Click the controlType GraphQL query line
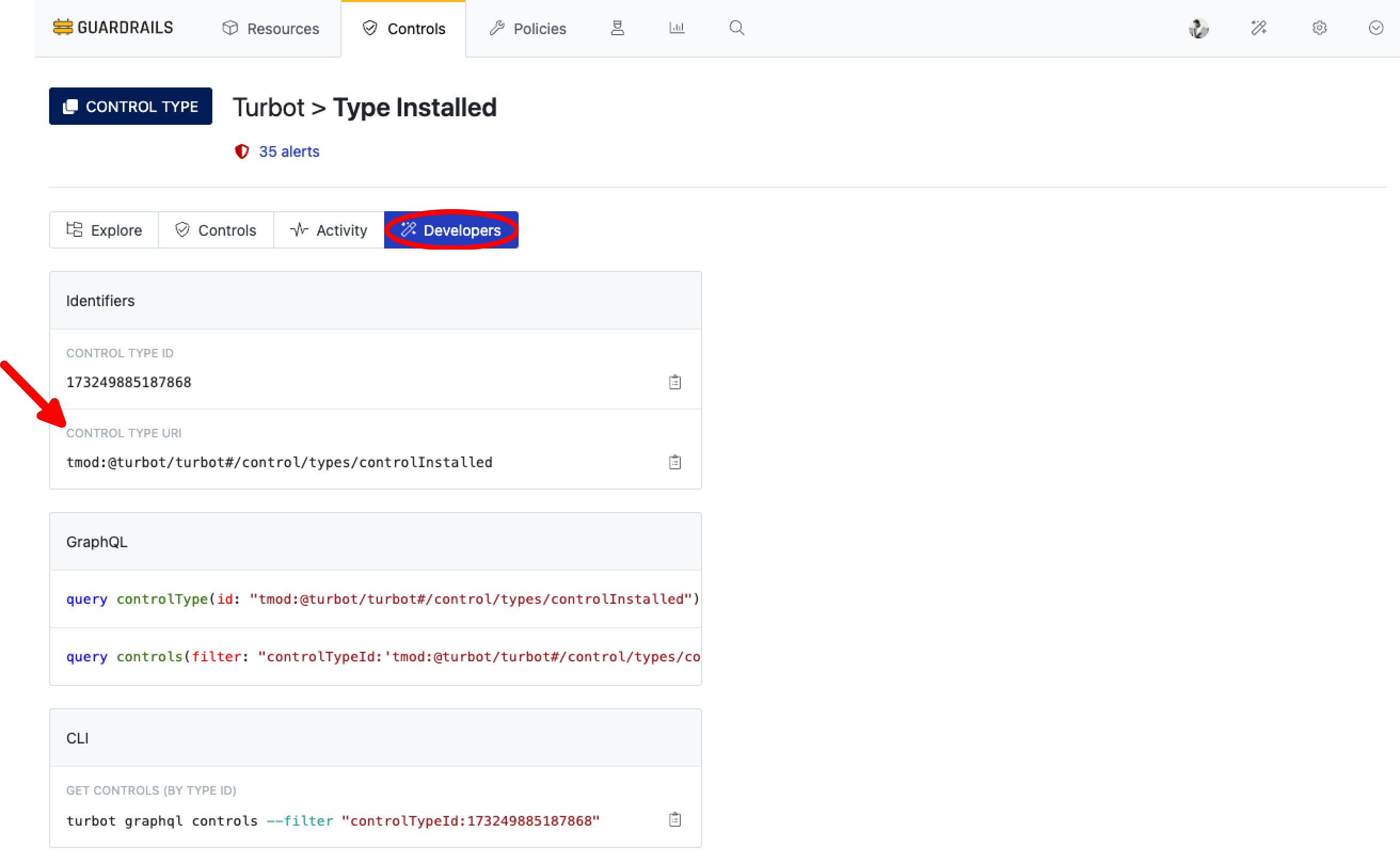The image size is (1400, 864). click(x=382, y=599)
